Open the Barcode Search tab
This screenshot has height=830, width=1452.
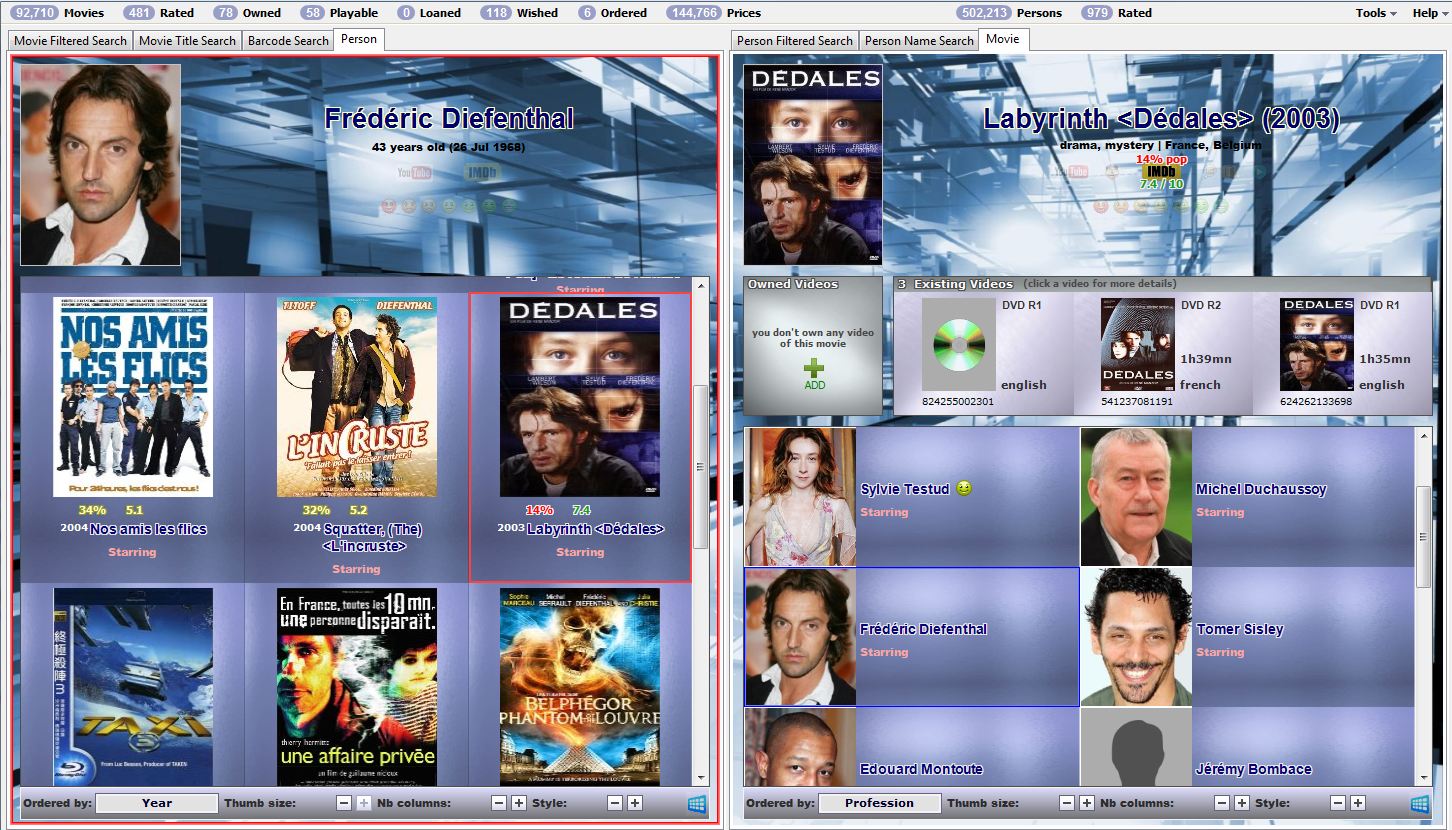(288, 41)
